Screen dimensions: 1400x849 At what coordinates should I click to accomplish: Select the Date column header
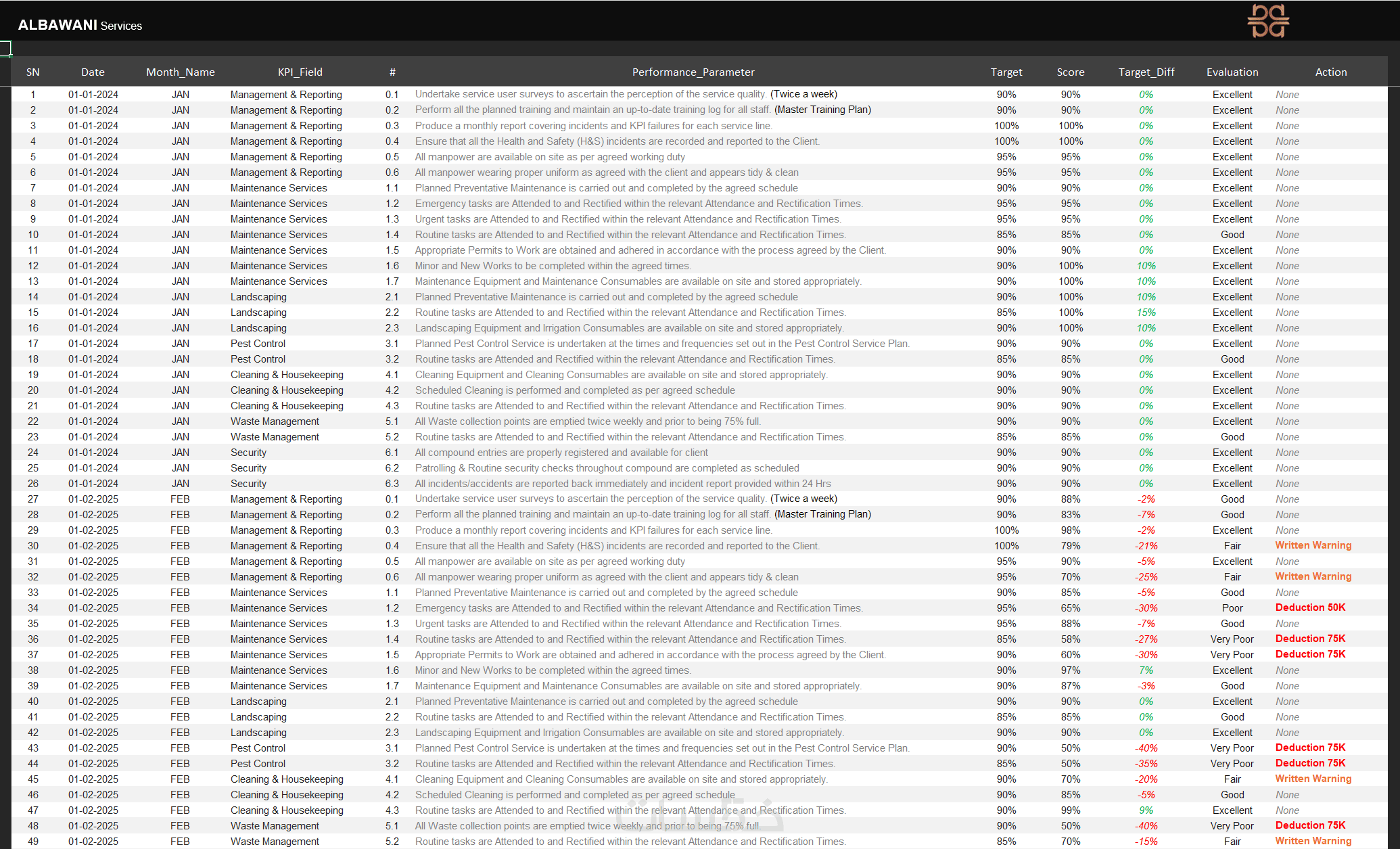coord(93,72)
